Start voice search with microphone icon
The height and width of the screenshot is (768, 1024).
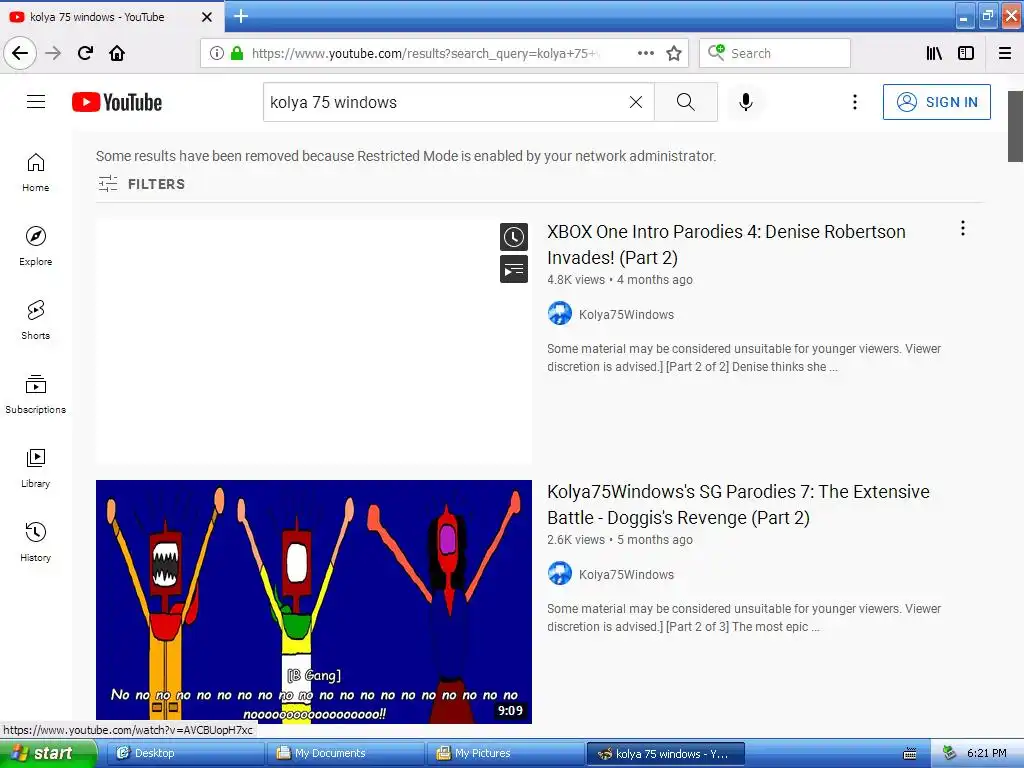pyautogui.click(x=746, y=102)
